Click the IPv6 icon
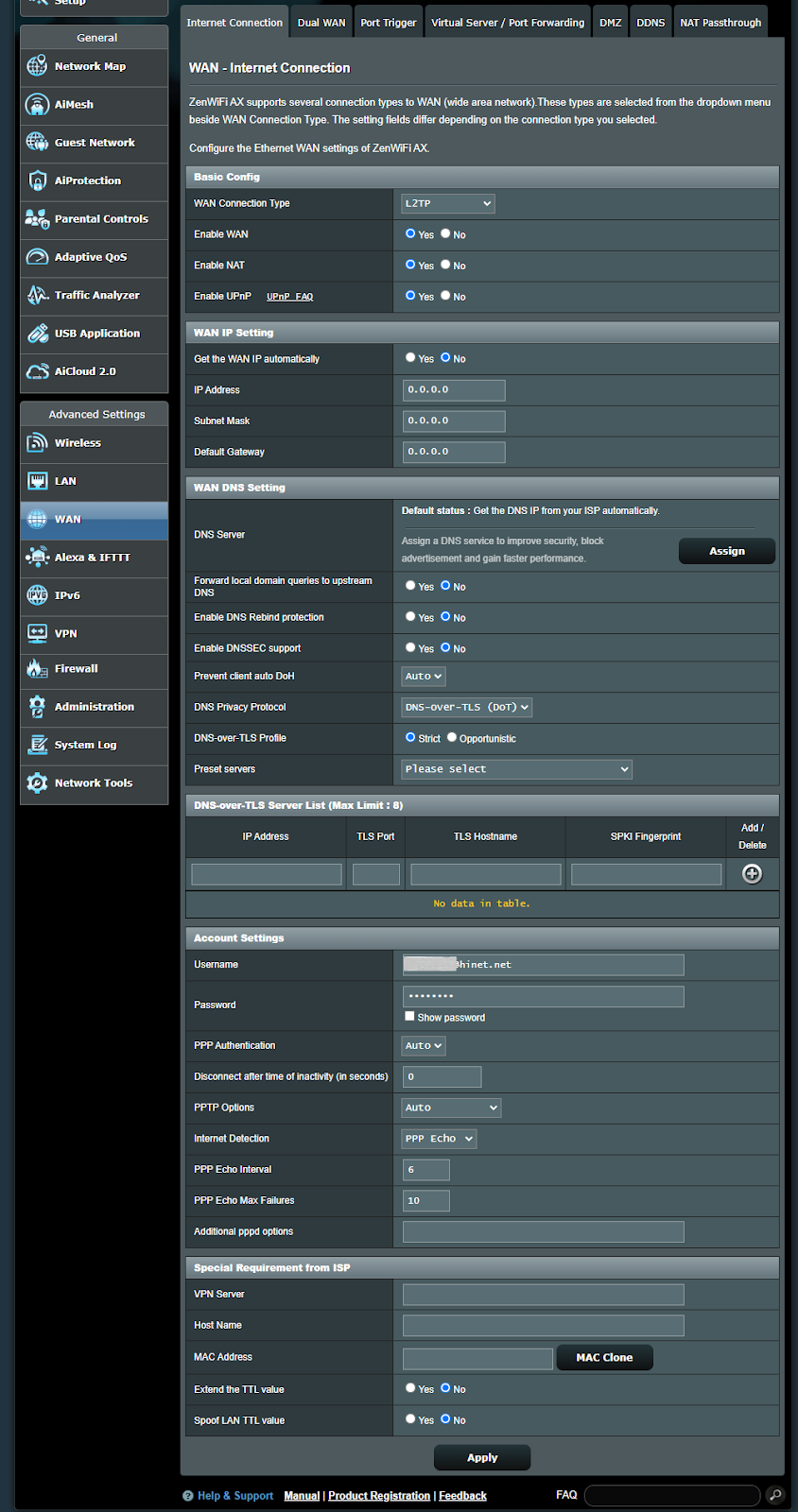This screenshot has height=1512, width=798. [37, 595]
